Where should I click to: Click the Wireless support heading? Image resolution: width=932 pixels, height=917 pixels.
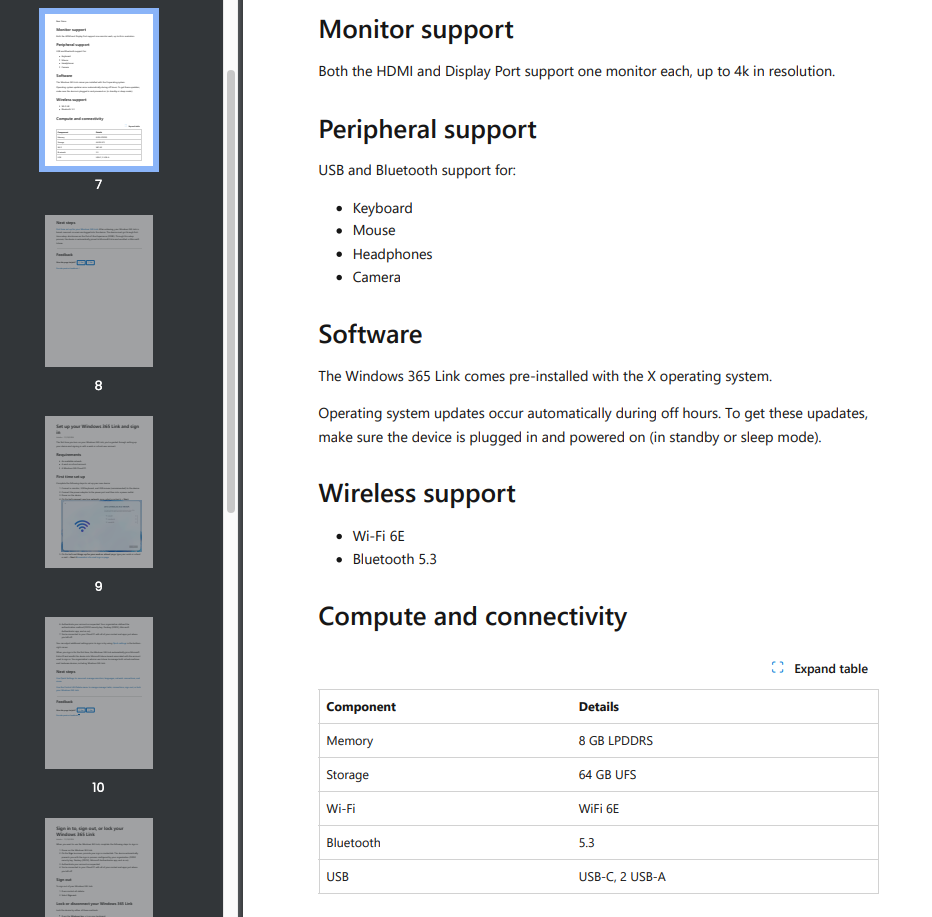417,493
